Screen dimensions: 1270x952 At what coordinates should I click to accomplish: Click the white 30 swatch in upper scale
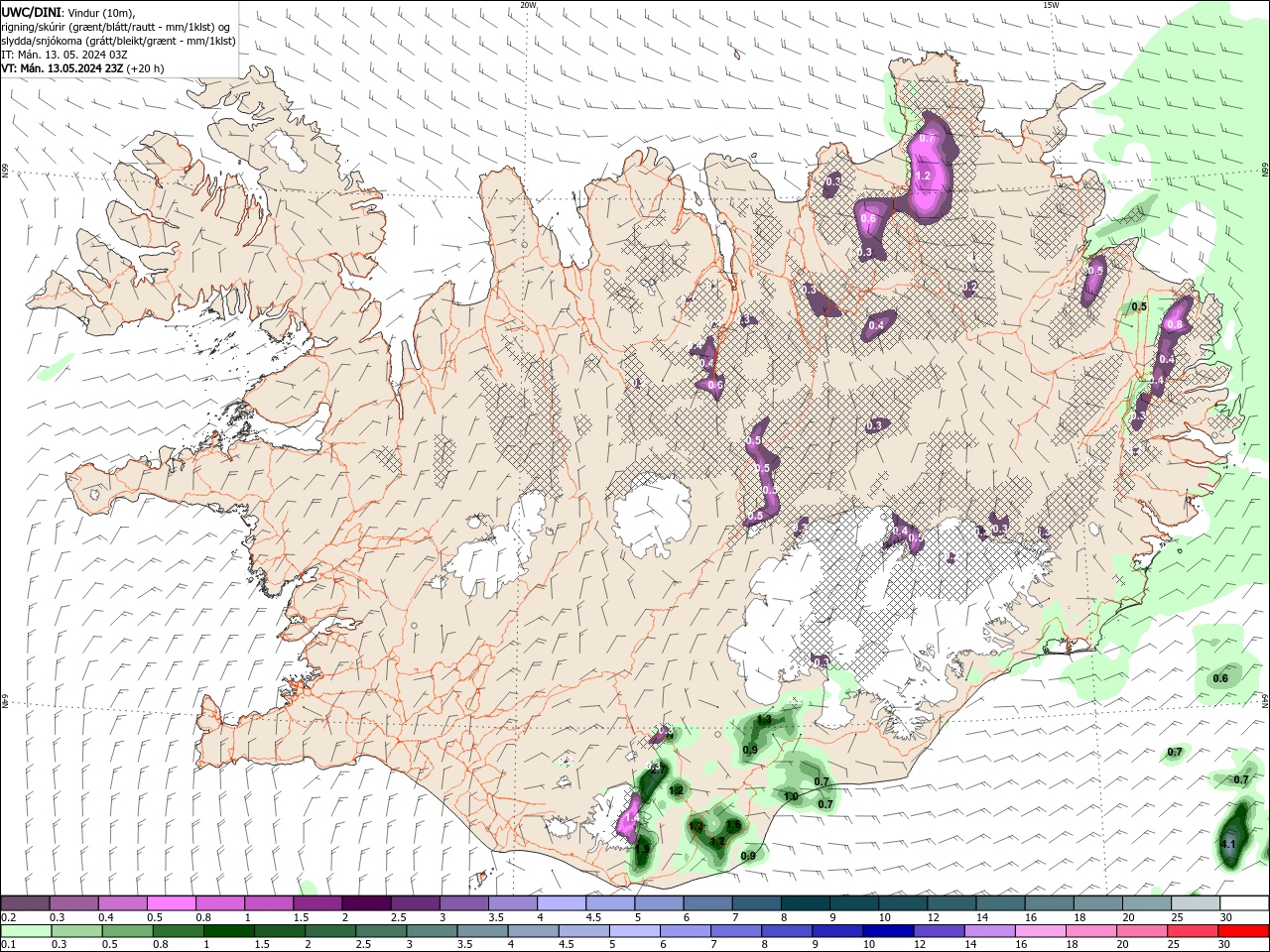[1244, 903]
